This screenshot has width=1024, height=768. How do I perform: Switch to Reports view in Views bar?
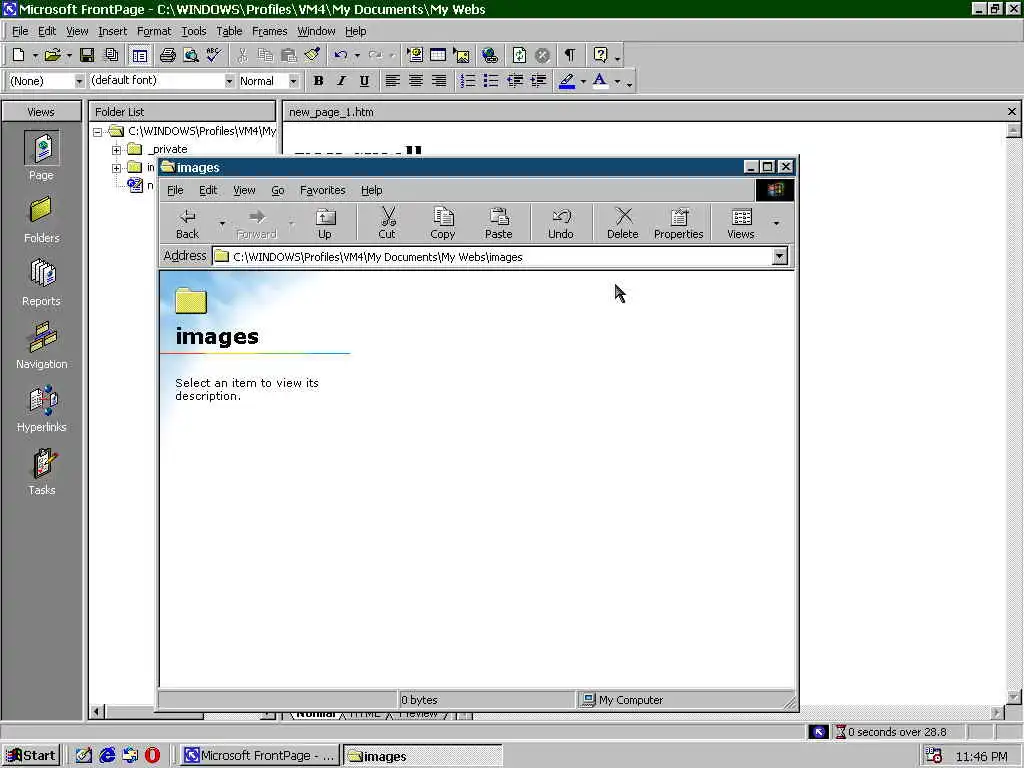[x=41, y=282]
